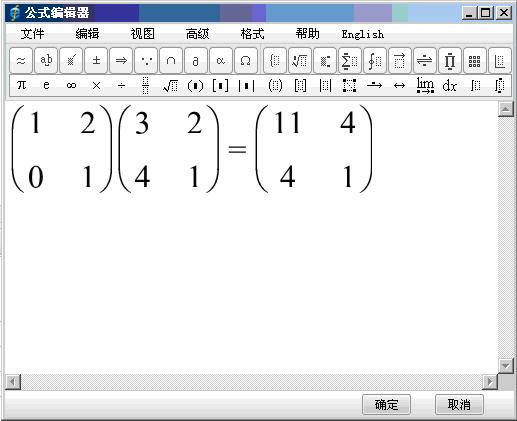
Task: Open the matrix templates palette
Action: pyautogui.click(x=474, y=61)
